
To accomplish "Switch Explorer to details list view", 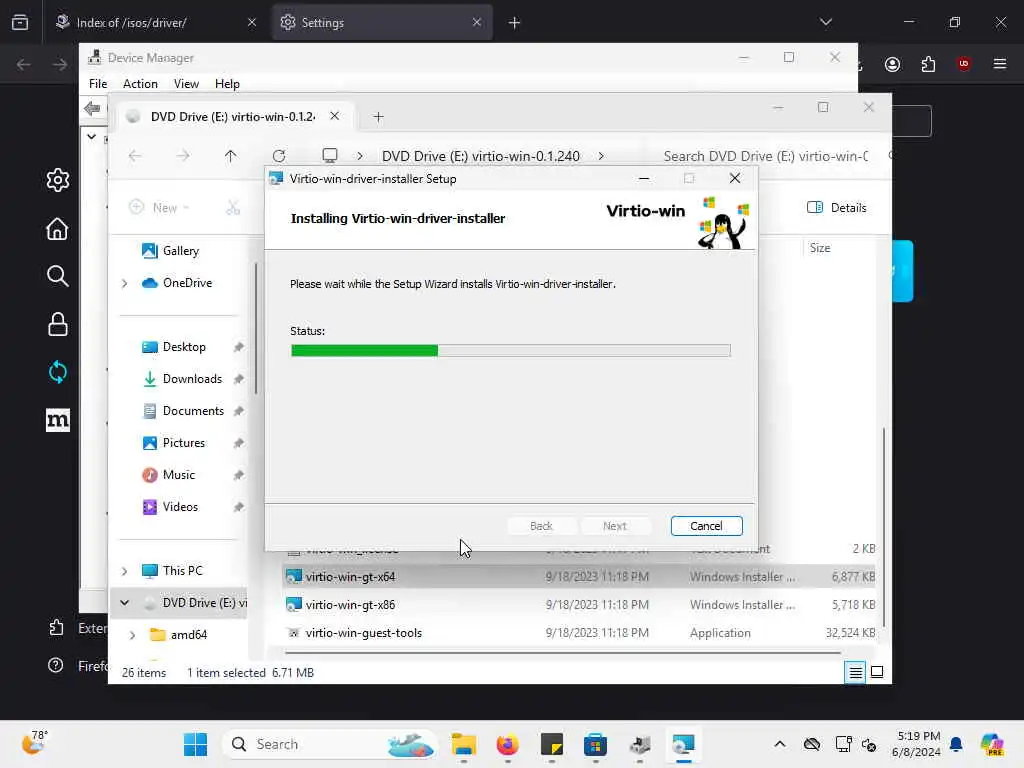I will click(855, 672).
